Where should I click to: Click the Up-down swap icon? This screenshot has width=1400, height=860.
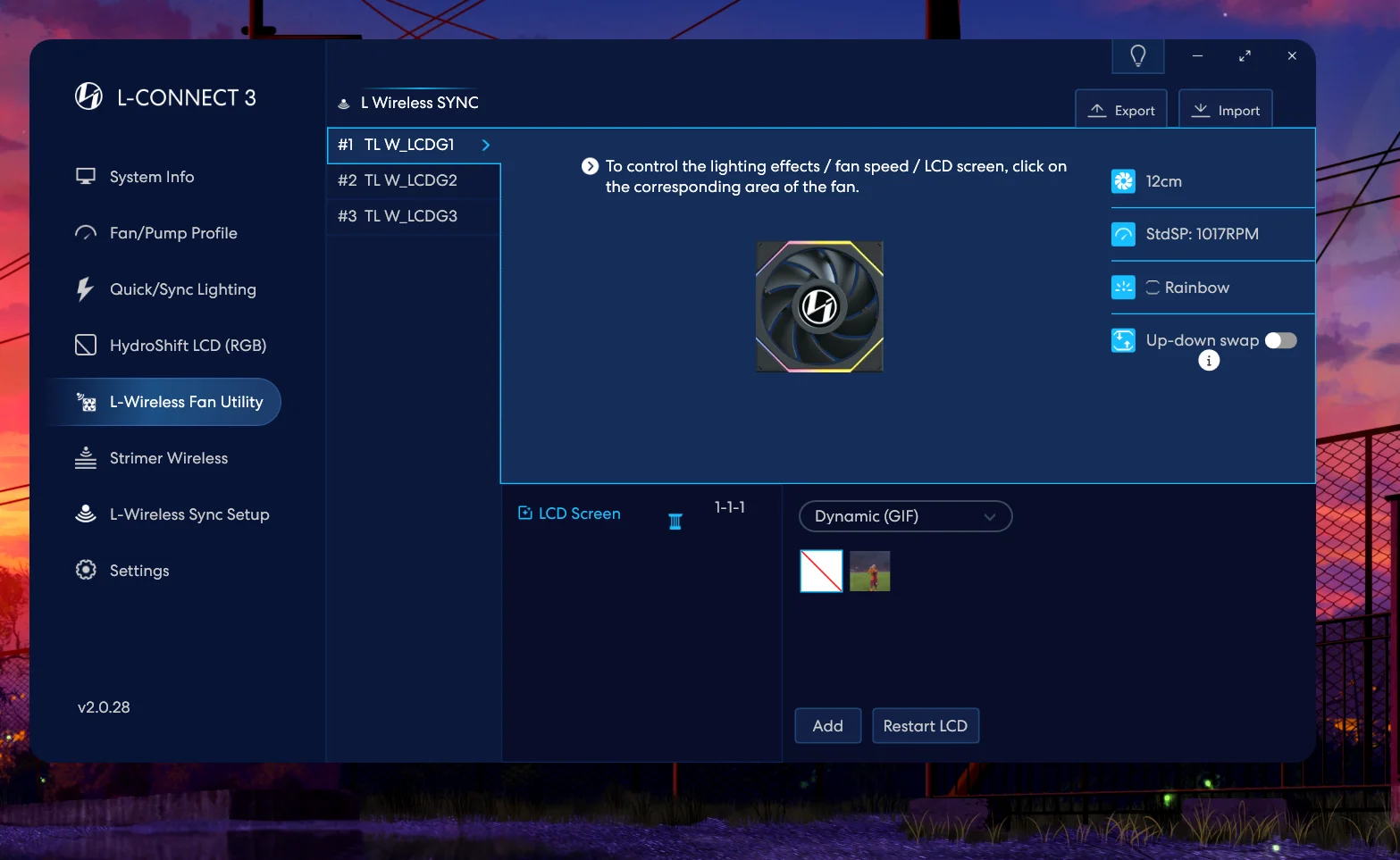point(1123,340)
